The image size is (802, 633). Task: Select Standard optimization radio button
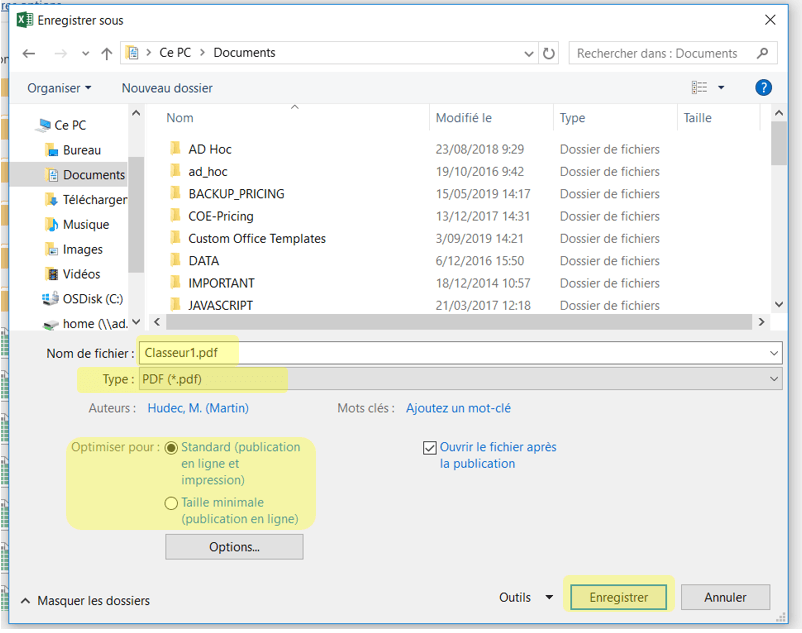click(172, 448)
